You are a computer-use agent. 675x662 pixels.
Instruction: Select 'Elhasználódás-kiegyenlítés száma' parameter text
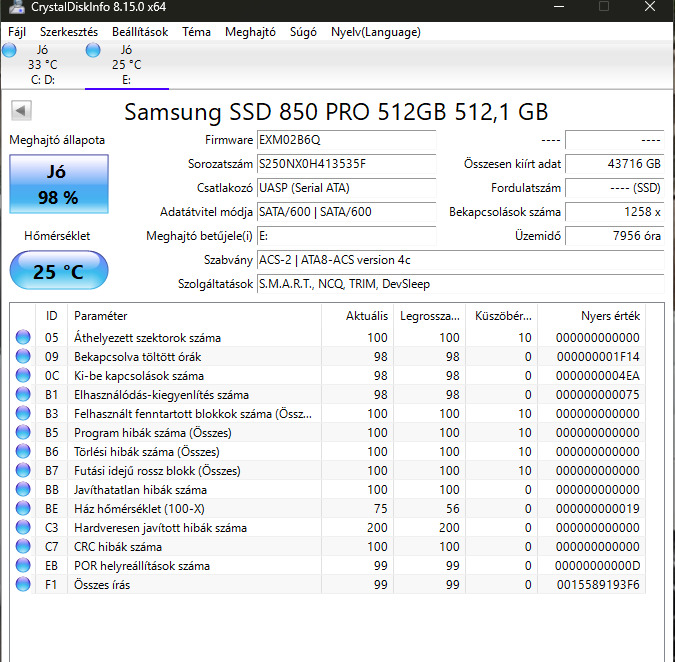[161, 395]
